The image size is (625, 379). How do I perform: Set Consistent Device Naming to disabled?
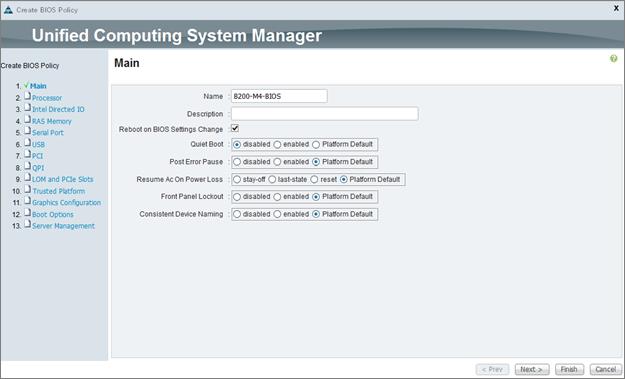237,214
